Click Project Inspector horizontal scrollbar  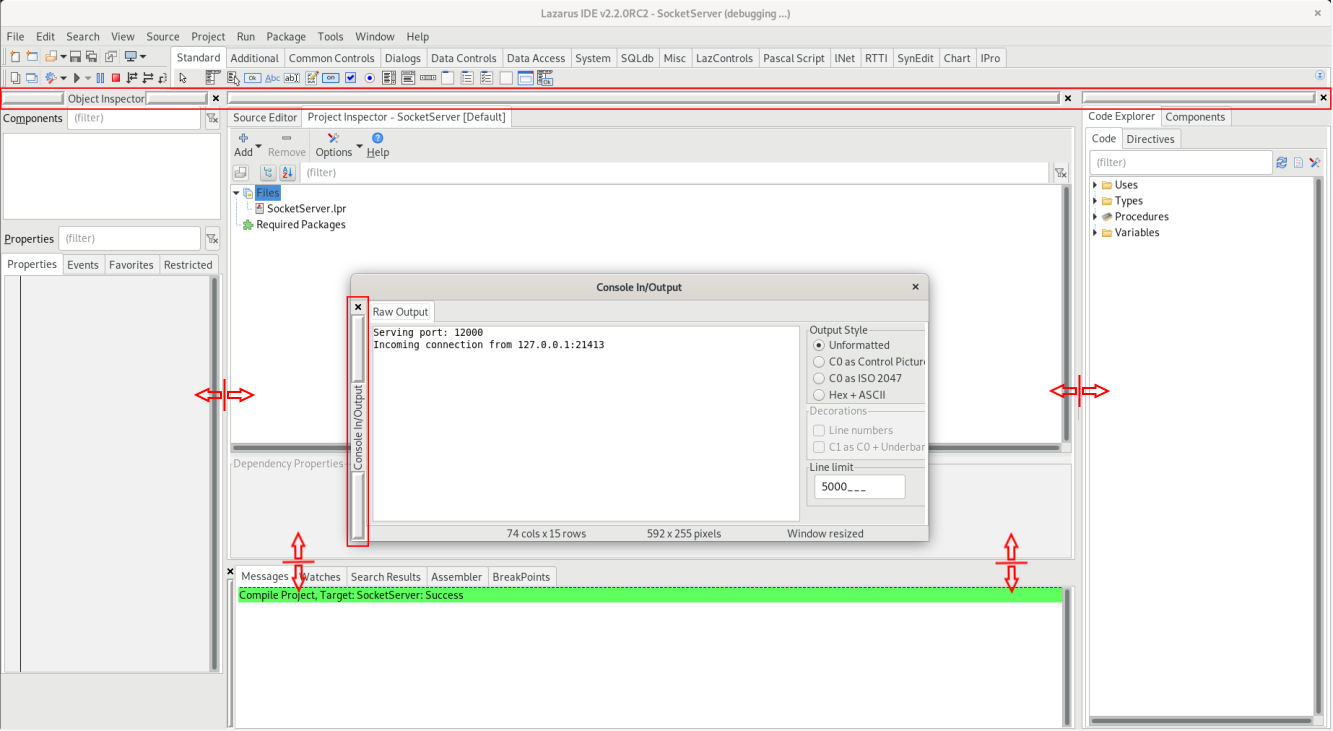click(645, 448)
